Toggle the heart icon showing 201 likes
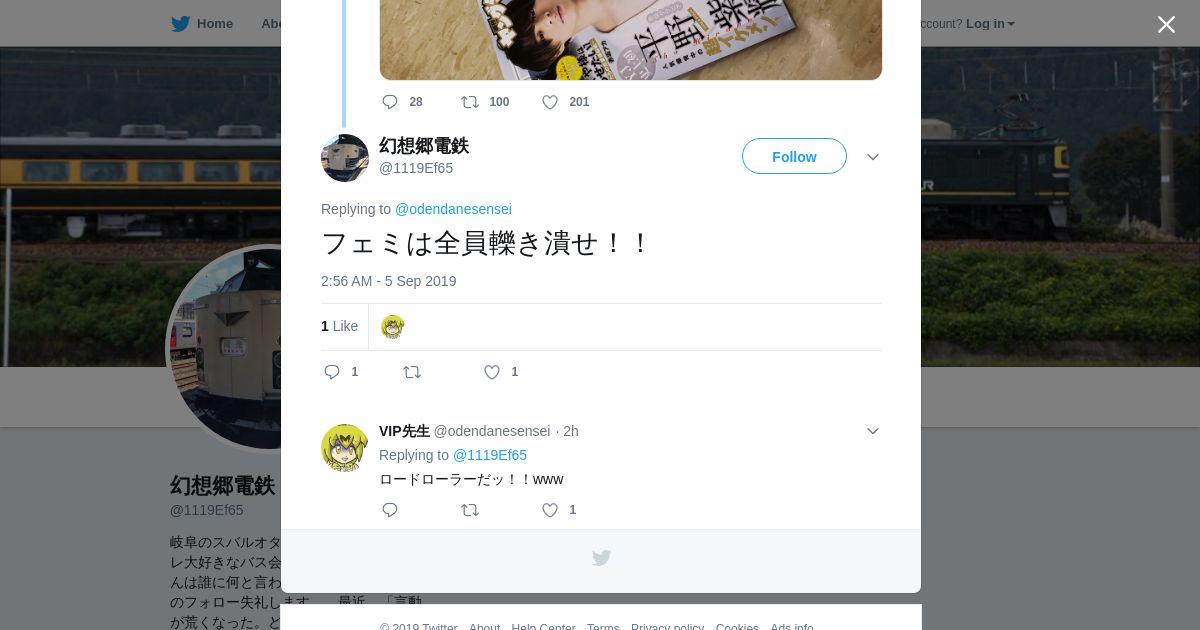The image size is (1200, 630). pos(550,102)
